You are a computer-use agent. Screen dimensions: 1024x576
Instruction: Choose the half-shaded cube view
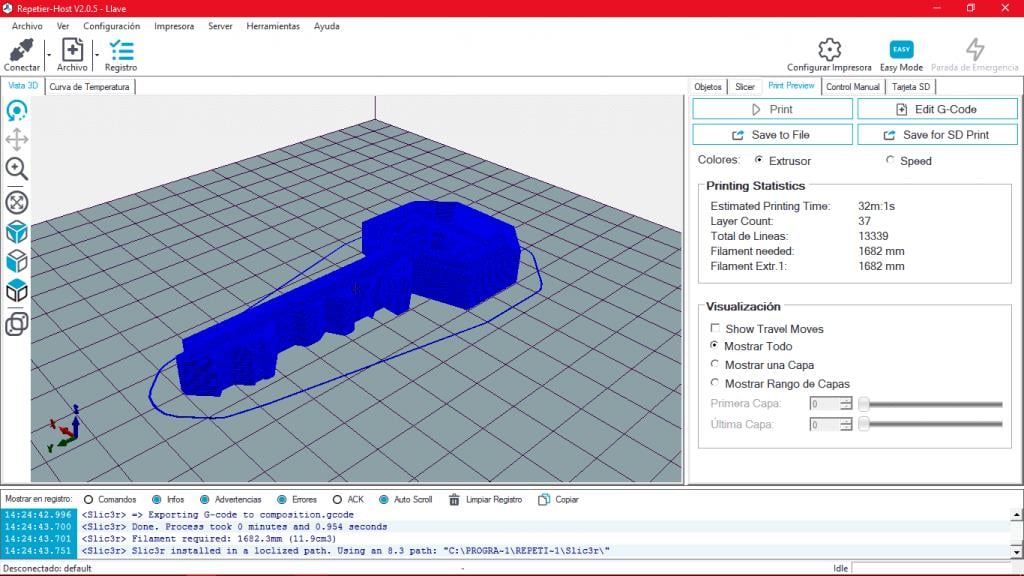[16, 261]
